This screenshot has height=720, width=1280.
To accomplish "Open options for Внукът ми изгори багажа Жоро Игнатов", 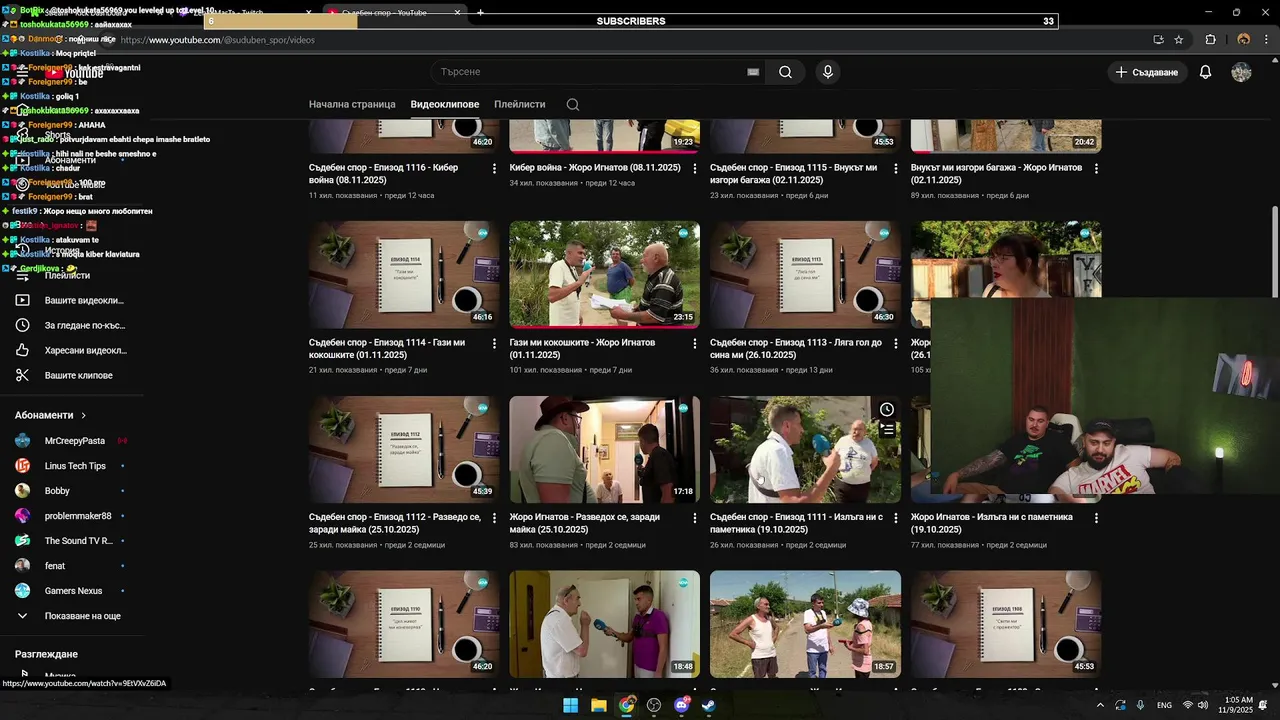I will (1096, 169).
